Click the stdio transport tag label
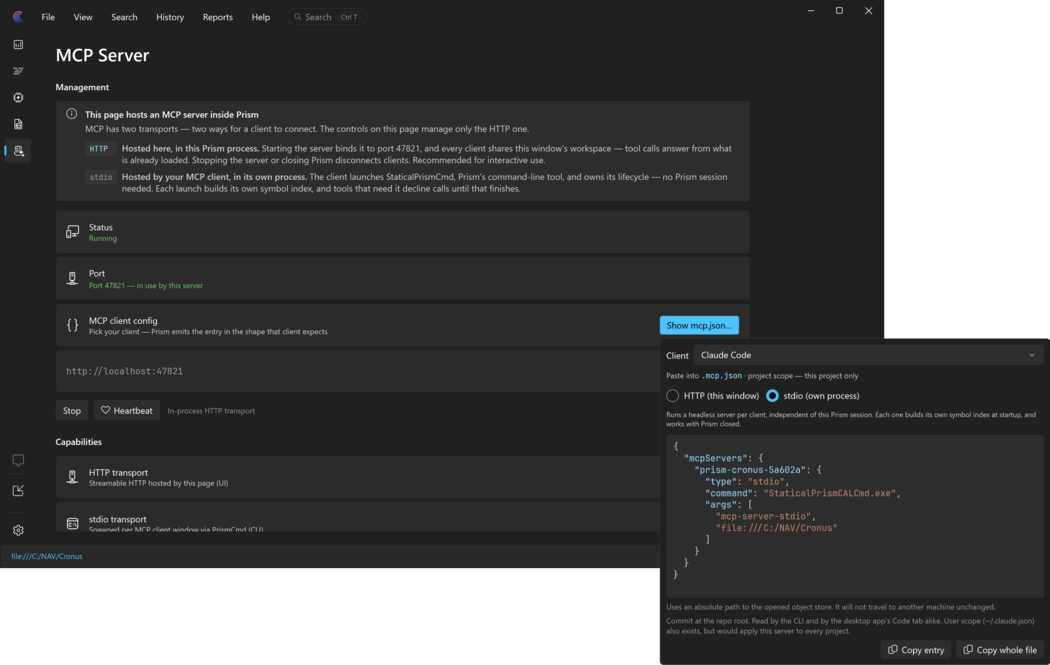This screenshot has width=1050, height=665. coord(100,177)
